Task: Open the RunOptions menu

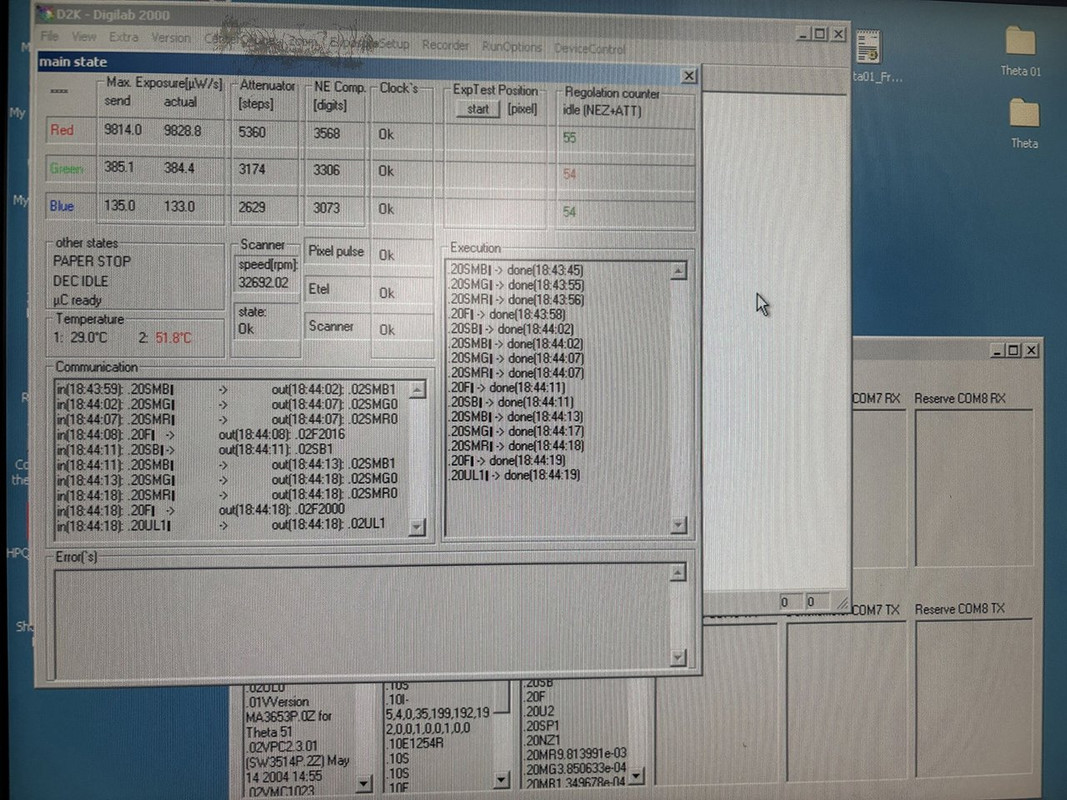Action: (512, 47)
